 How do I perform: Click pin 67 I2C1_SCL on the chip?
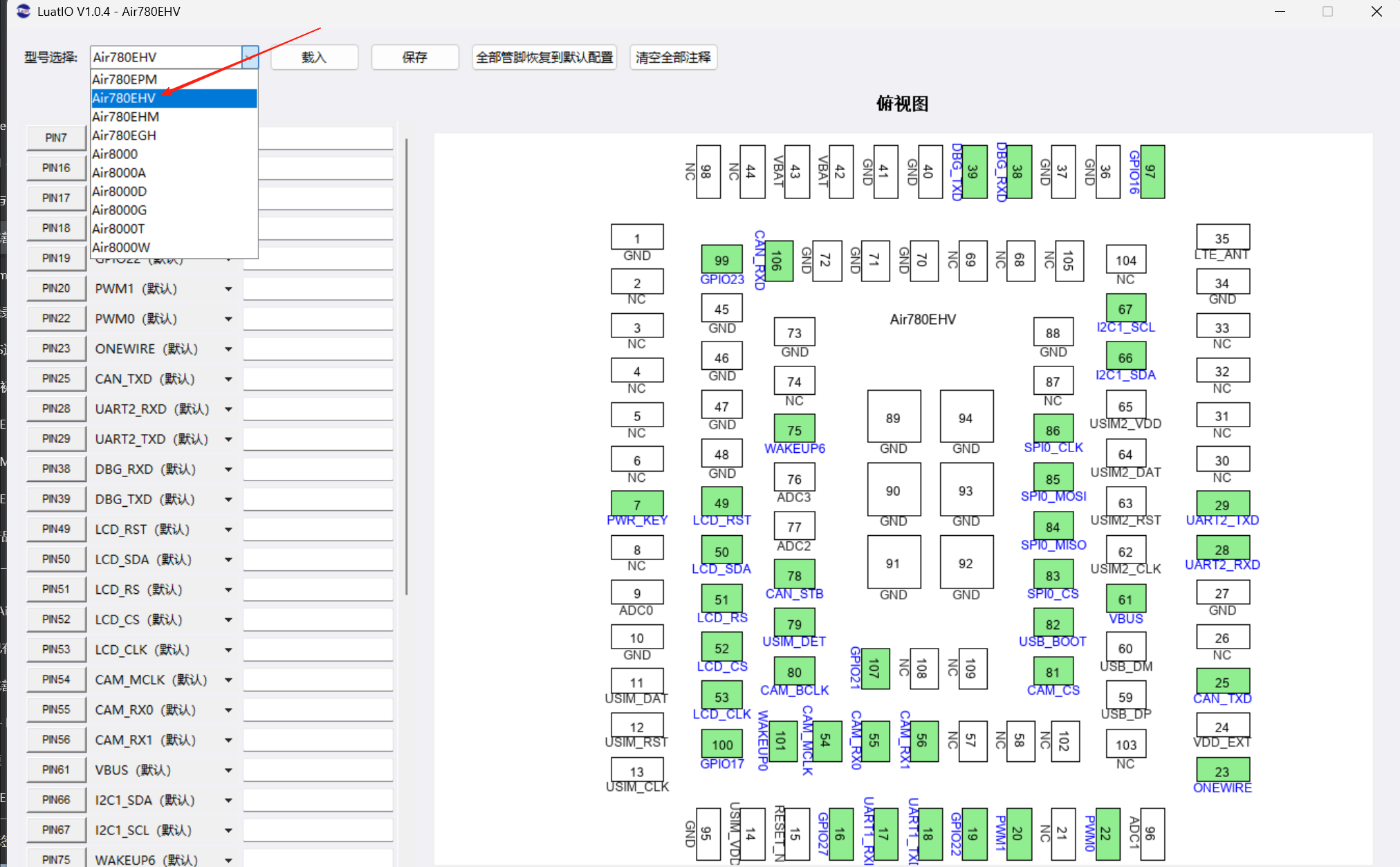1125,308
